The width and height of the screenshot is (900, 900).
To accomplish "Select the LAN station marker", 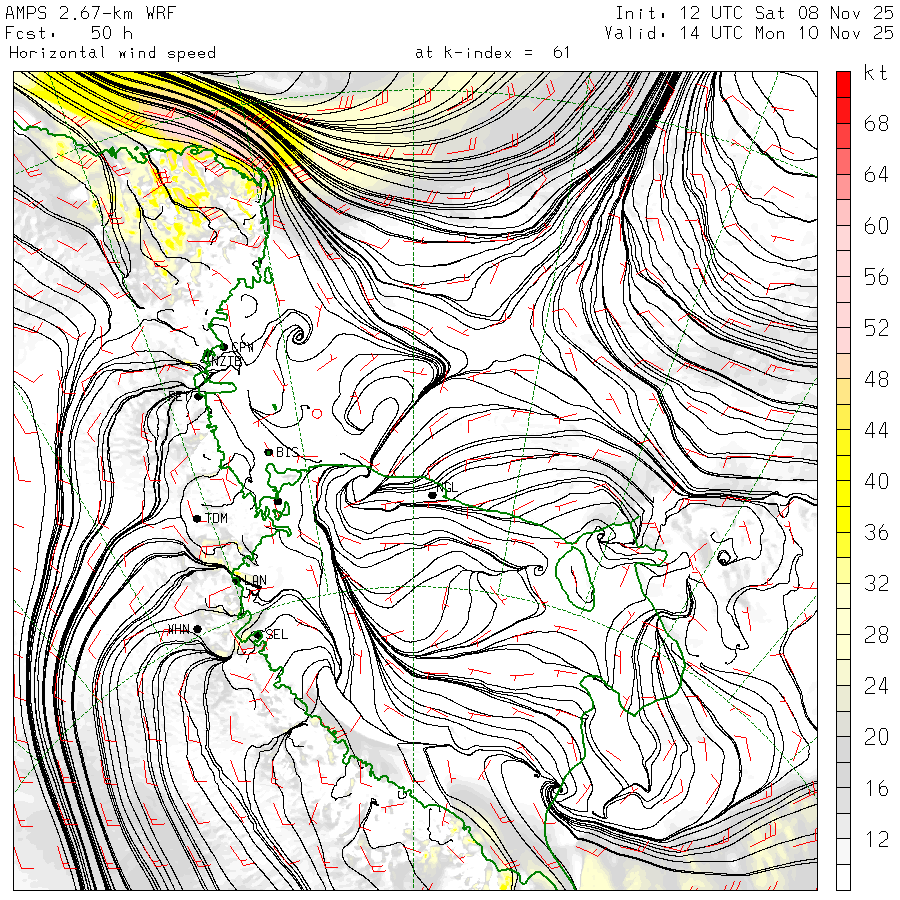I will pyautogui.click(x=237, y=580).
